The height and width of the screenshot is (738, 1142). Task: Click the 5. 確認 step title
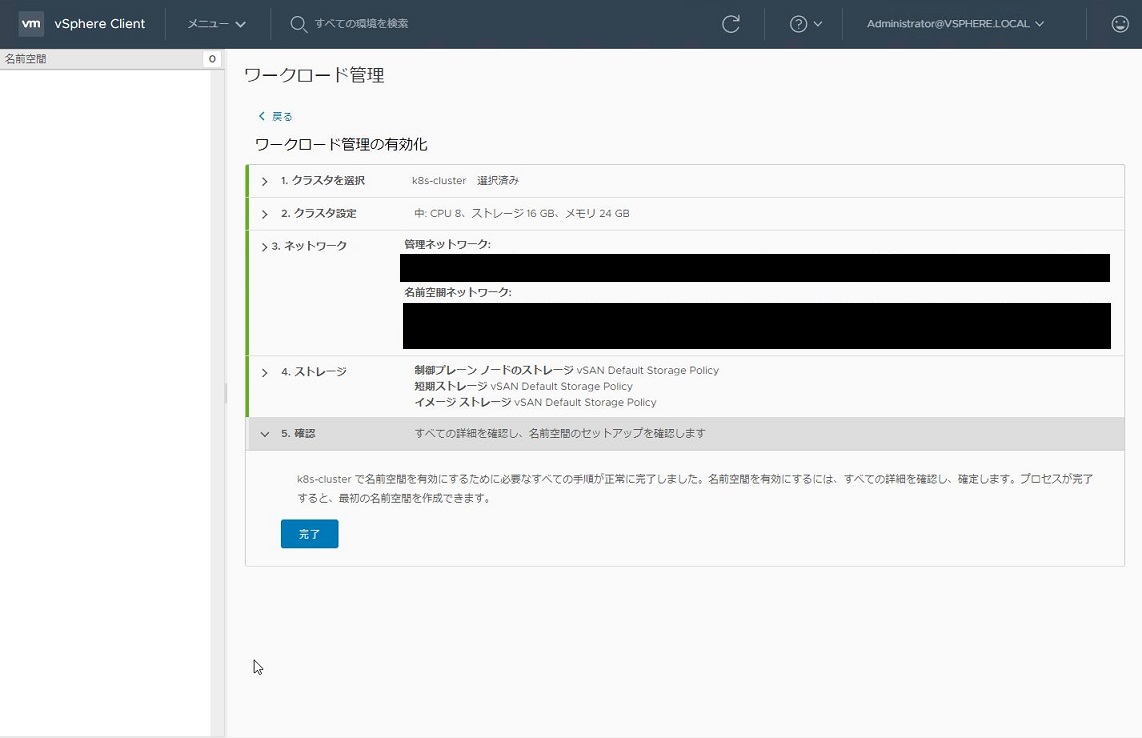point(298,433)
